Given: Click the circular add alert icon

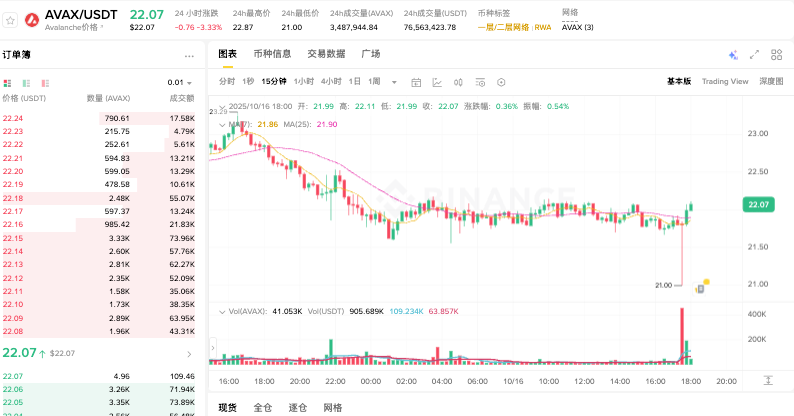Looking at the screenshot, I should [501, 82].
